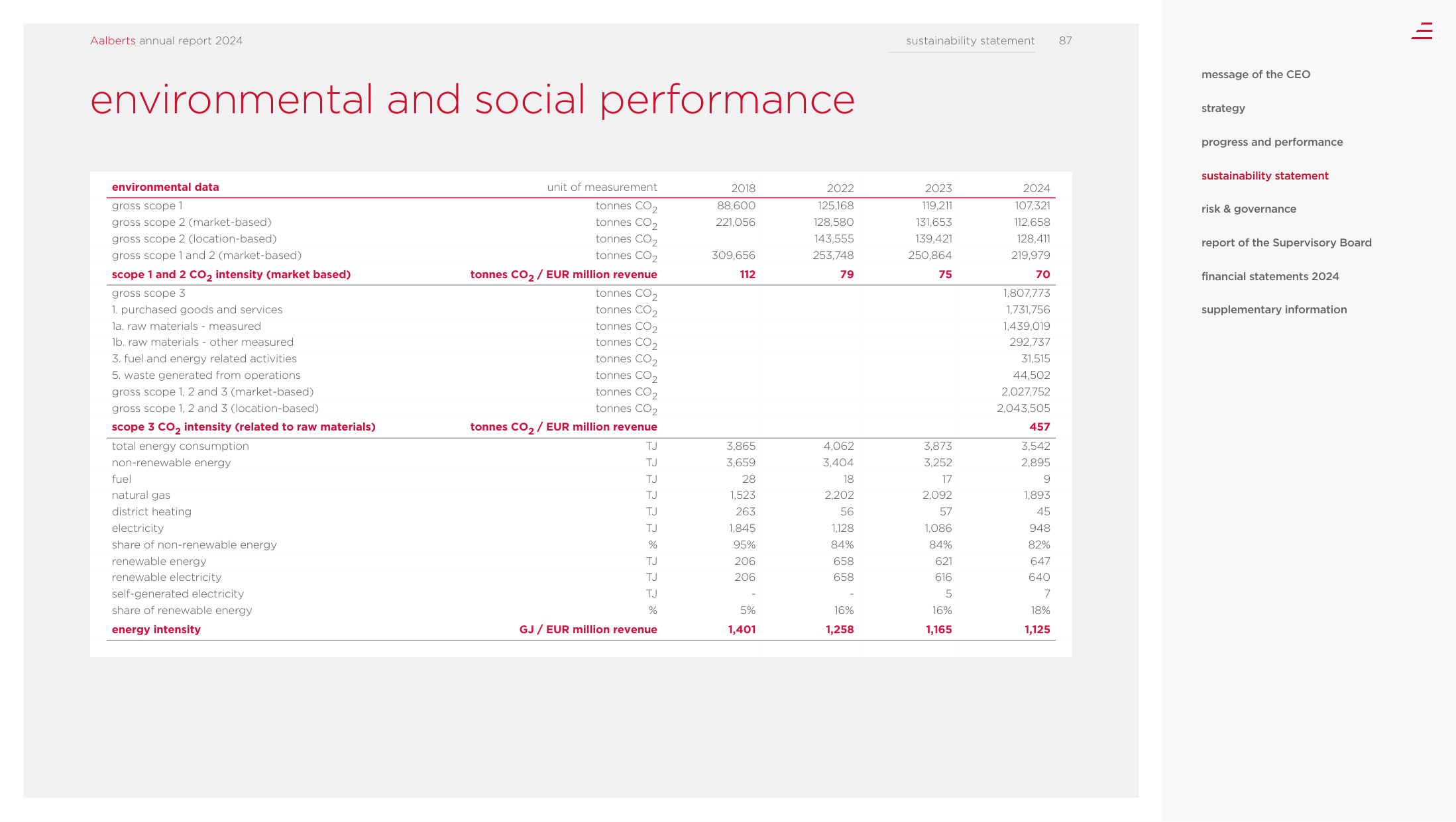Click scope 1 and 2 CO2 intensity row
The height and width of the screenshot is (822, 1456).
click(x=581, y=274)
